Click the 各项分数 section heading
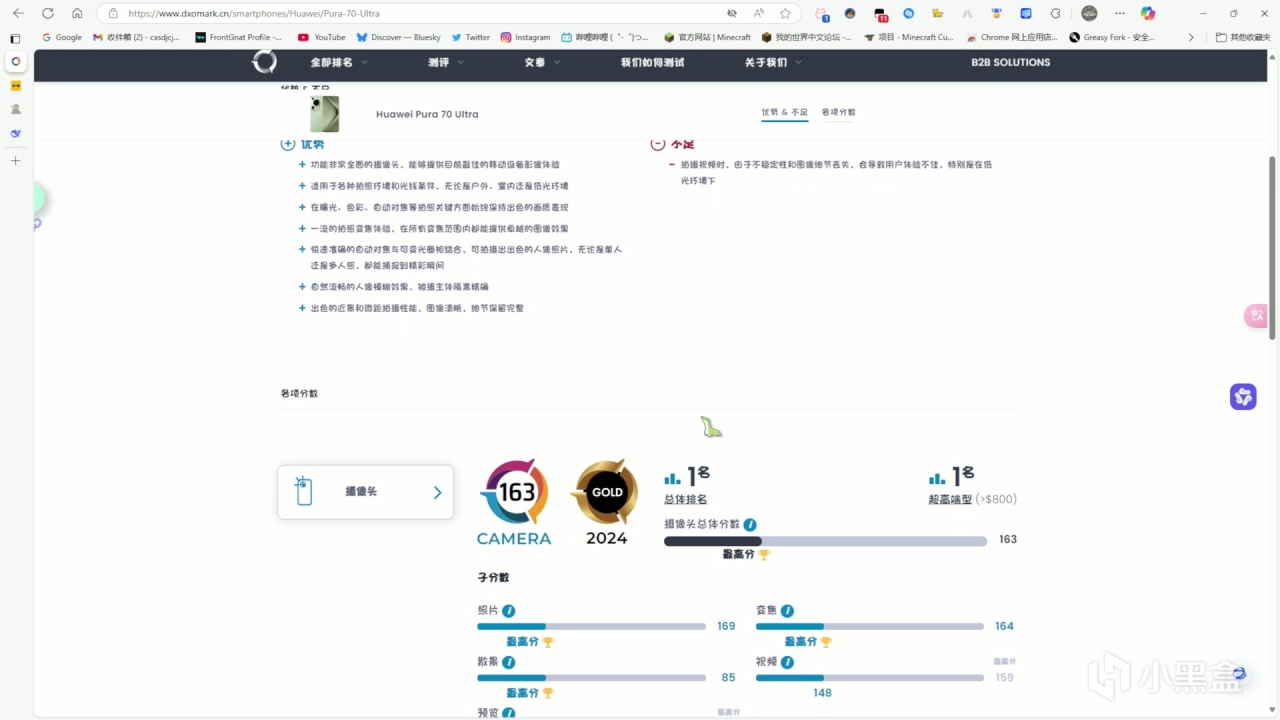This screenshot has width=1280, height=720. click(x=299, y=394)
